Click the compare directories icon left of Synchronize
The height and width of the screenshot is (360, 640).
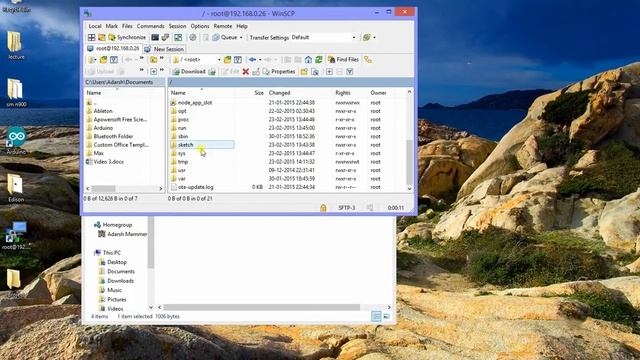pyautogui.click(x=102, y=38)
